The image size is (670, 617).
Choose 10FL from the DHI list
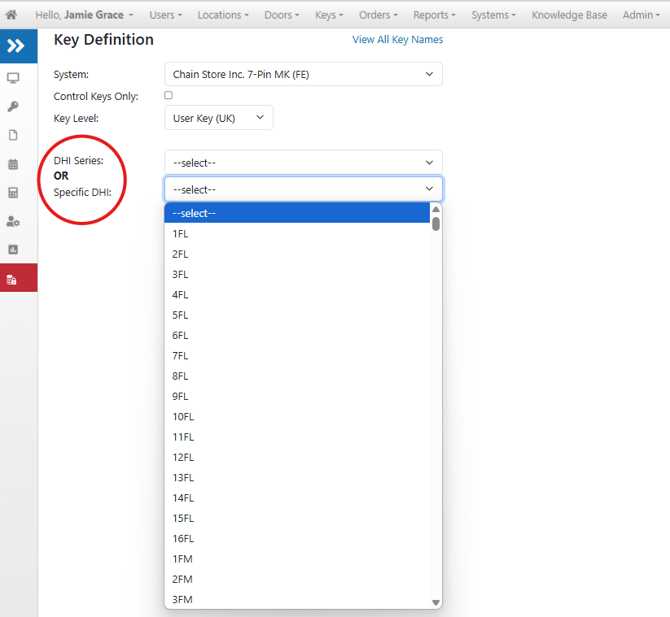(183, 416)
